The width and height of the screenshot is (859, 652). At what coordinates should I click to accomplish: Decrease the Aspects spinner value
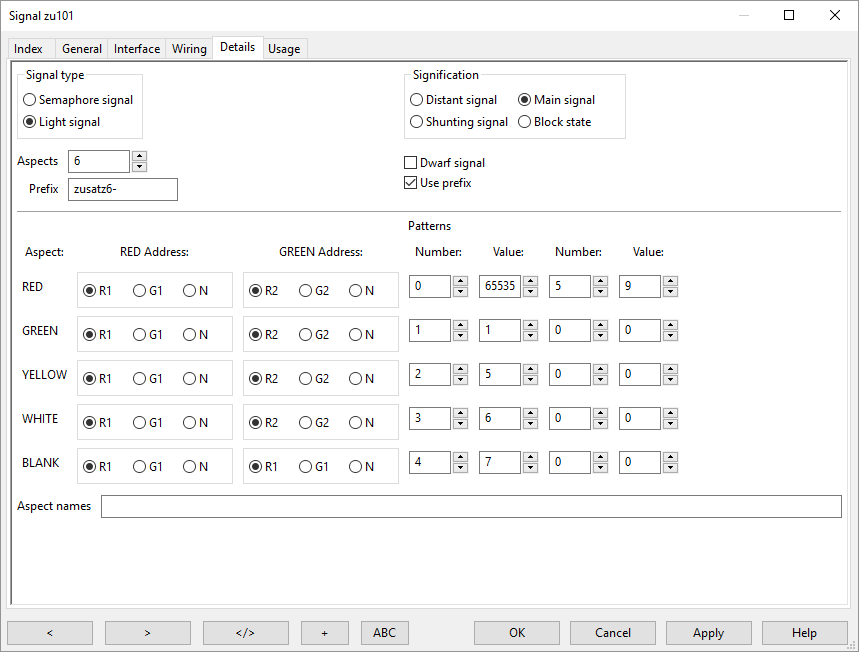(x=140, y=166)
